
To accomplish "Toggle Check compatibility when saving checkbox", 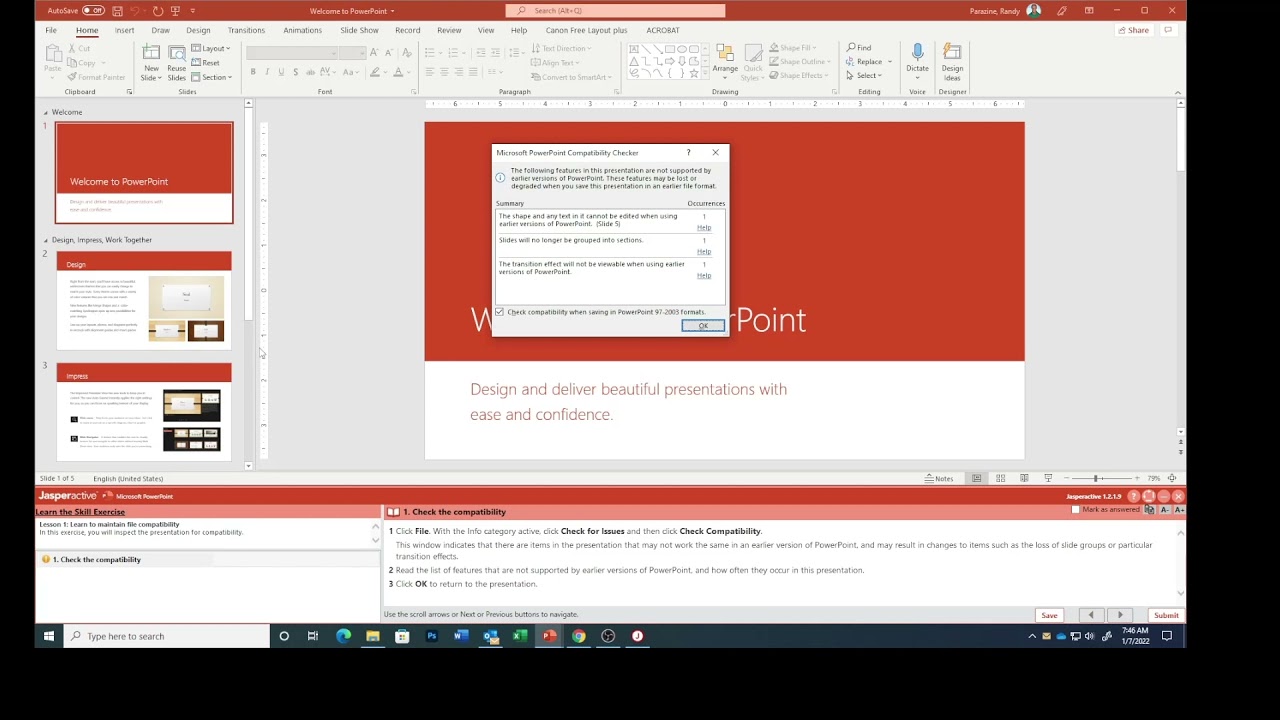I will [x=500, y=312].
